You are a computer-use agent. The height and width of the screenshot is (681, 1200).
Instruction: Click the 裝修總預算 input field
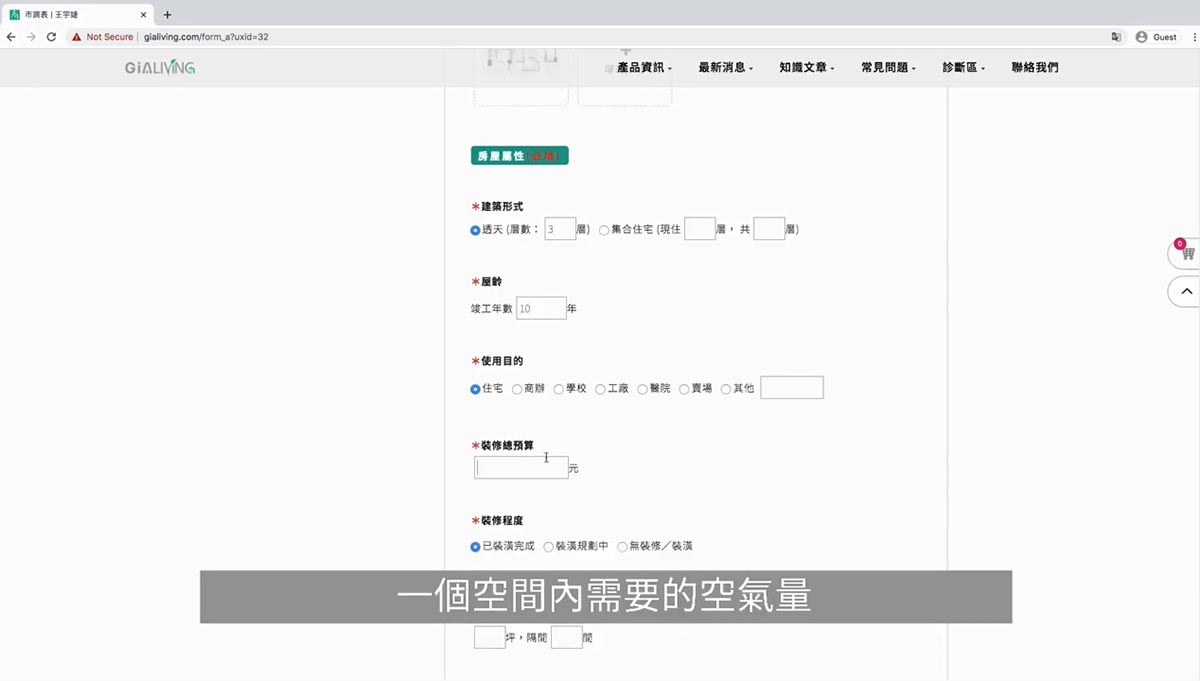coord(521,467)
